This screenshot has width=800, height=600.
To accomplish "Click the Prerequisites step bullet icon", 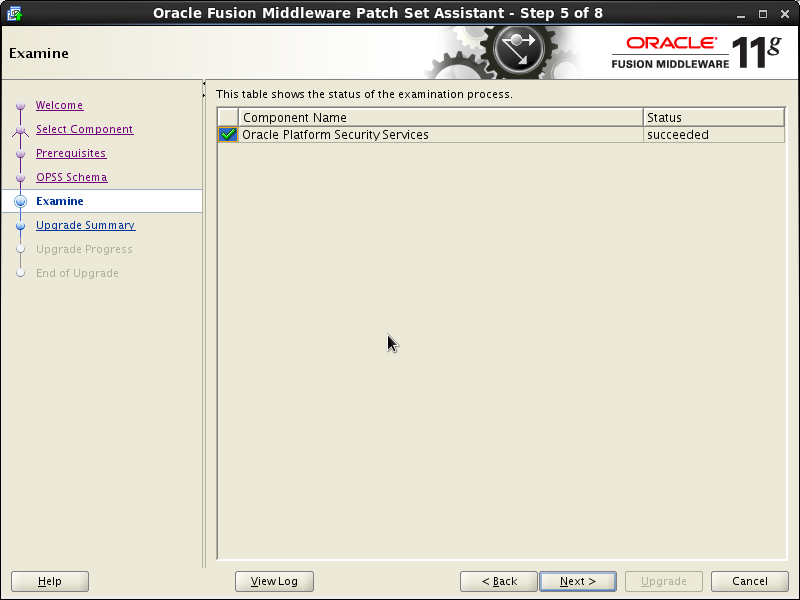I will coord(20,154).
